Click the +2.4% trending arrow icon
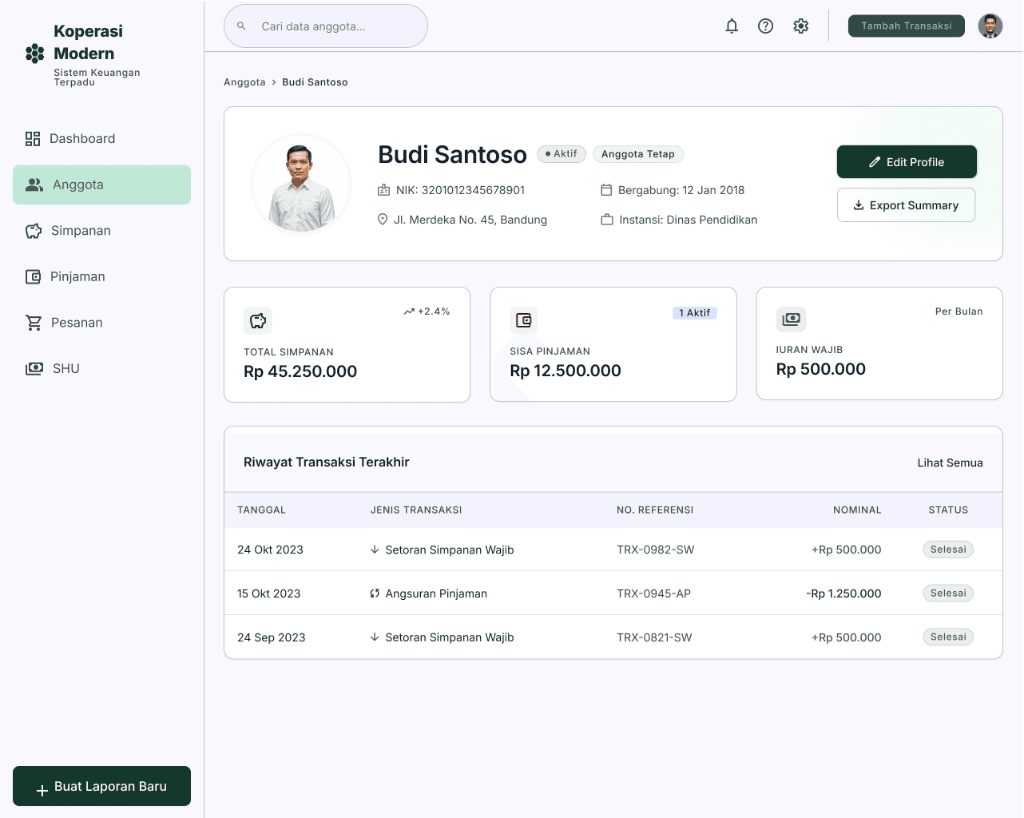 [x=409, y=311]
